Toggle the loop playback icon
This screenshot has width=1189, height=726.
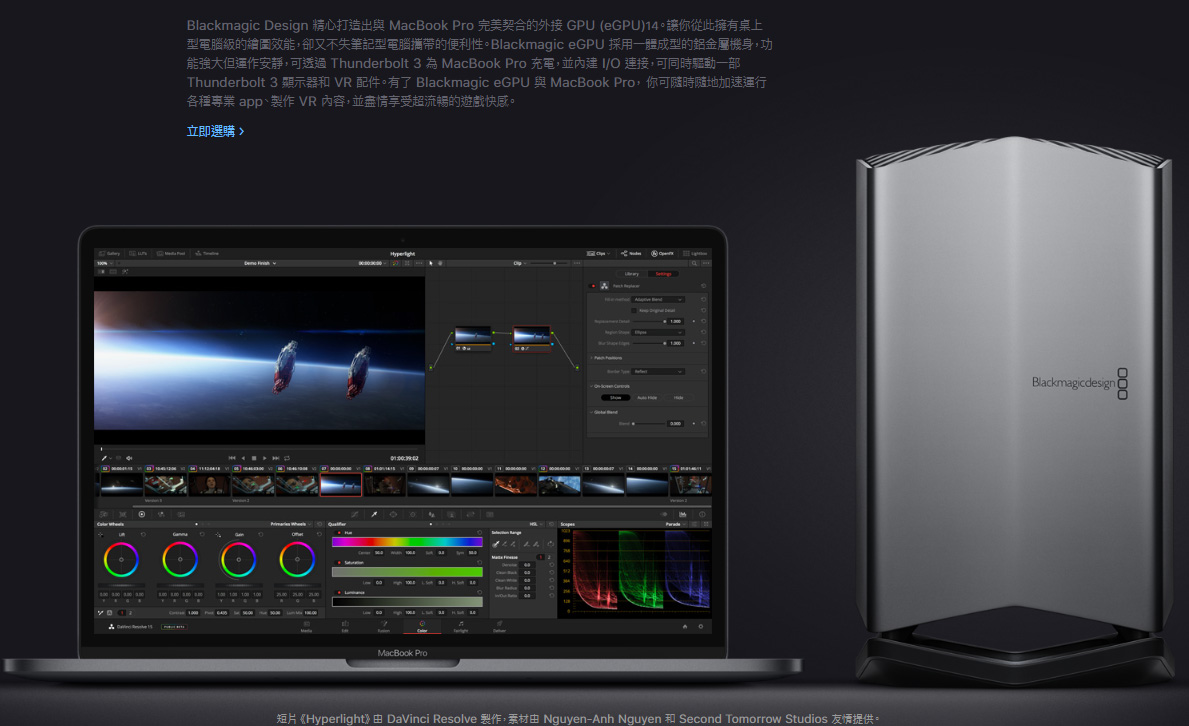[x=287, y=458]
